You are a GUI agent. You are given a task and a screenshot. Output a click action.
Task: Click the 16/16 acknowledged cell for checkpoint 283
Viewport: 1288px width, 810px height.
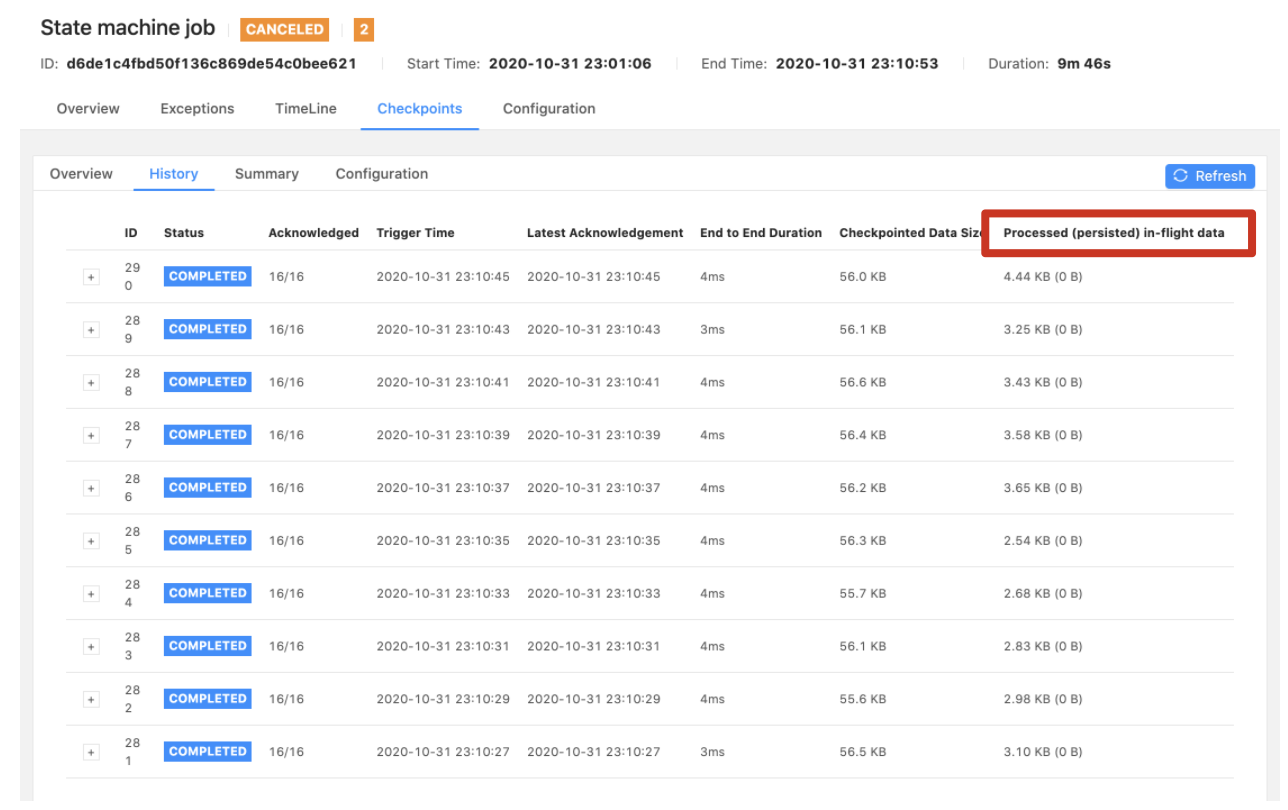286,646
